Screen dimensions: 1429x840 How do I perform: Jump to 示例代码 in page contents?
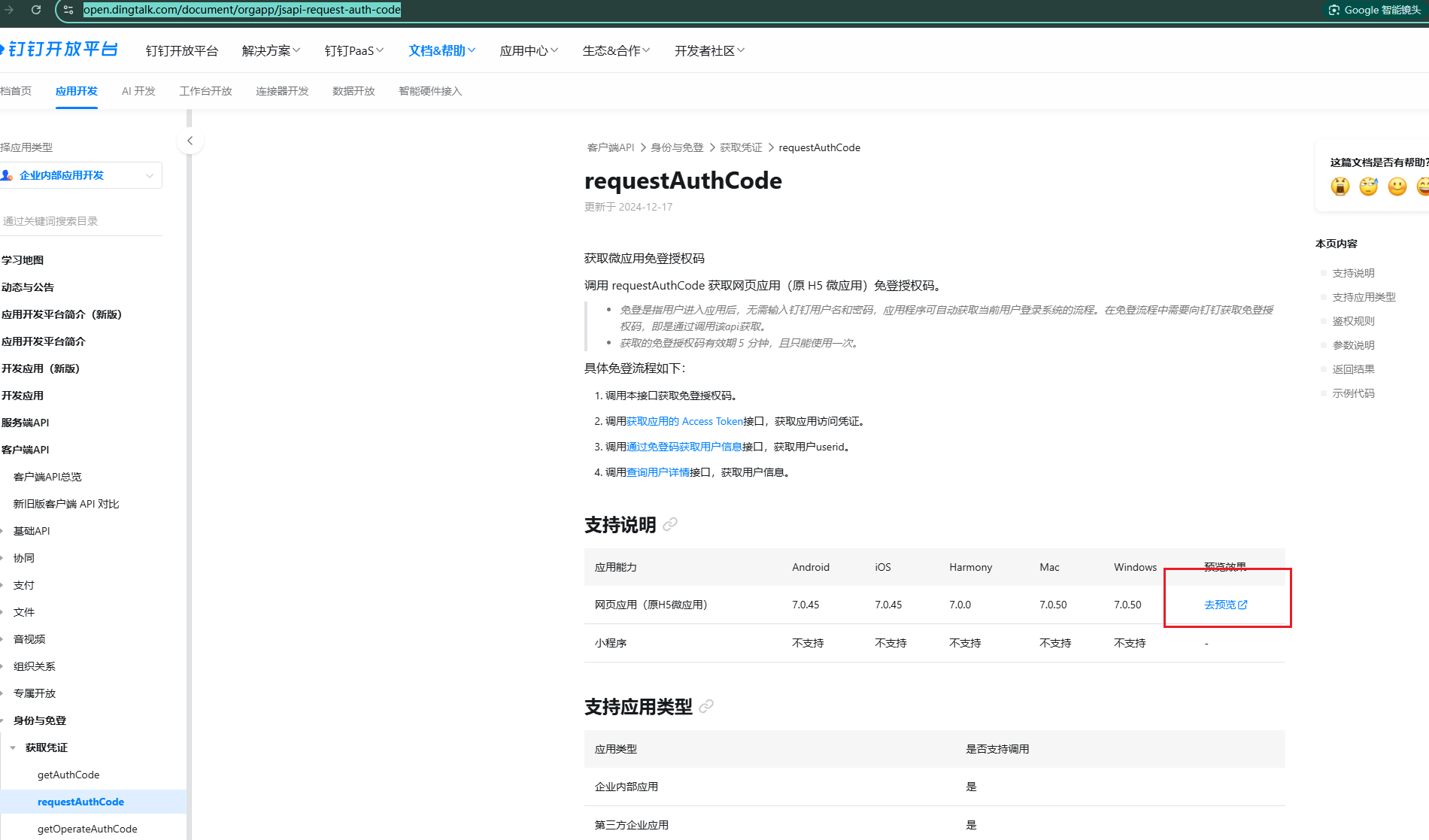[x=1353, y=393]
